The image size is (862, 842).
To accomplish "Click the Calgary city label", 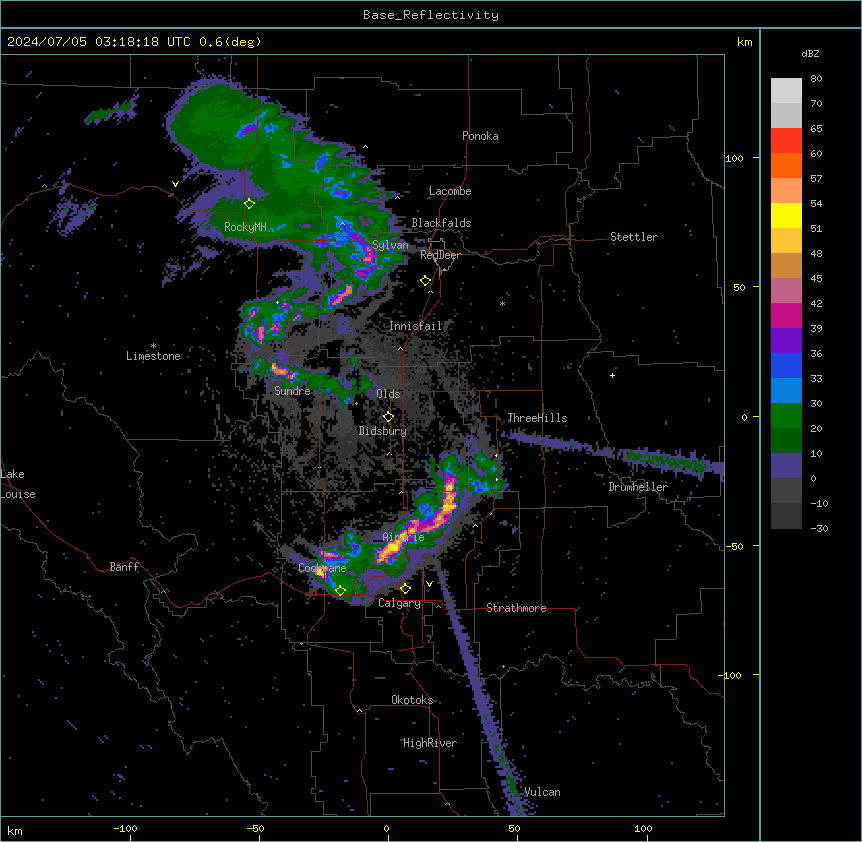I will [x=399, y=603].
